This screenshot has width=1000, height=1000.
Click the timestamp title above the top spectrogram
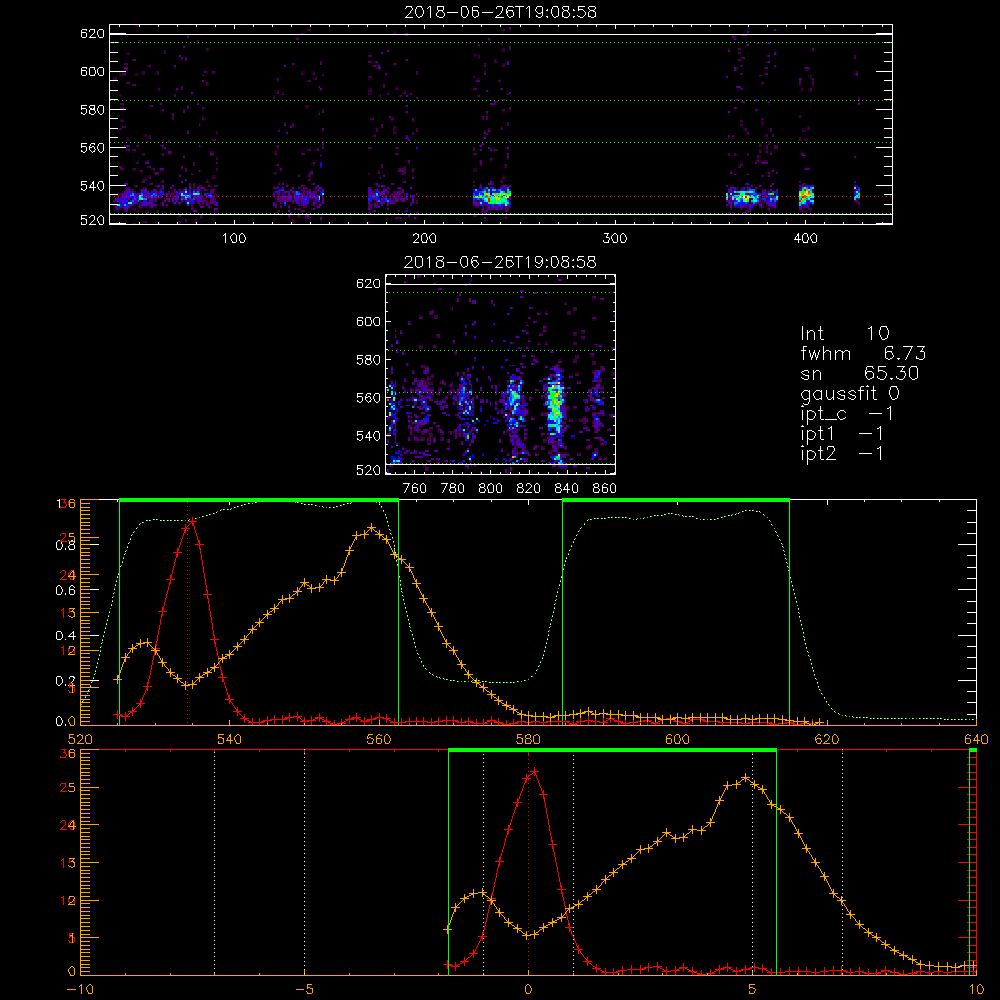(x=500, y=12)
